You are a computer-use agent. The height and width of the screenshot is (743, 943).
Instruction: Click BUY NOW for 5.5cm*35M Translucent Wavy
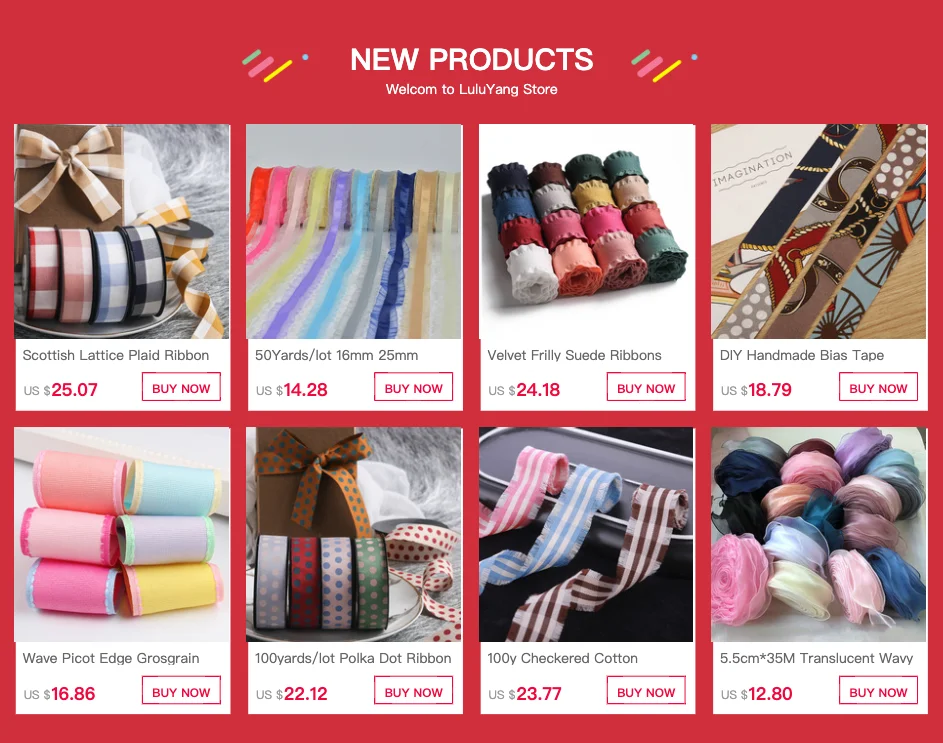click(878, 691)
